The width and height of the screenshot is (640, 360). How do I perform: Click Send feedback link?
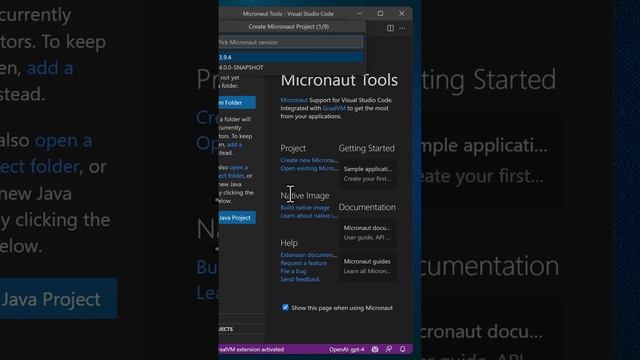point(300,279)
